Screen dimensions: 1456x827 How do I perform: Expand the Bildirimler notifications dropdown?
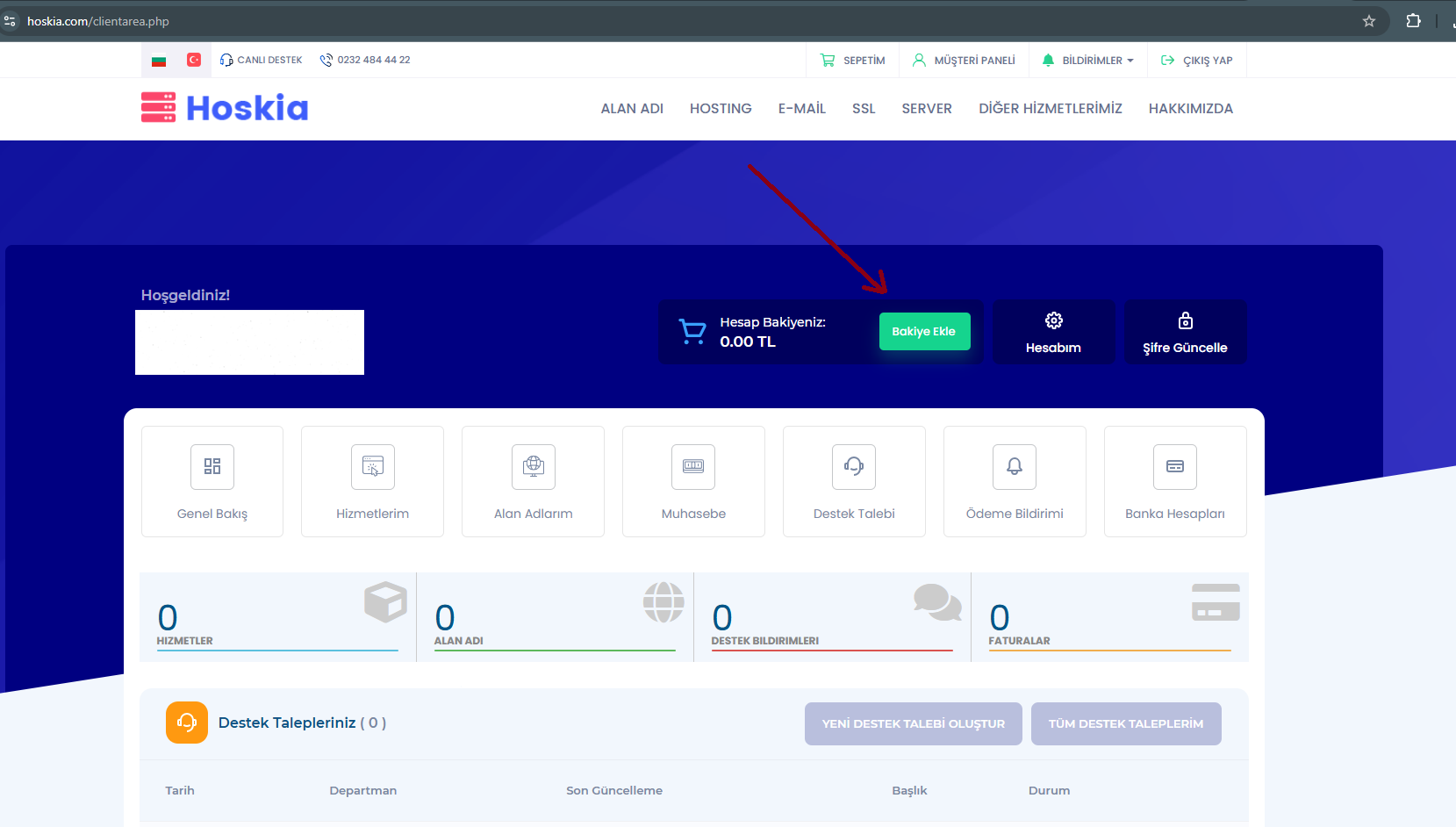[1088, 61]
